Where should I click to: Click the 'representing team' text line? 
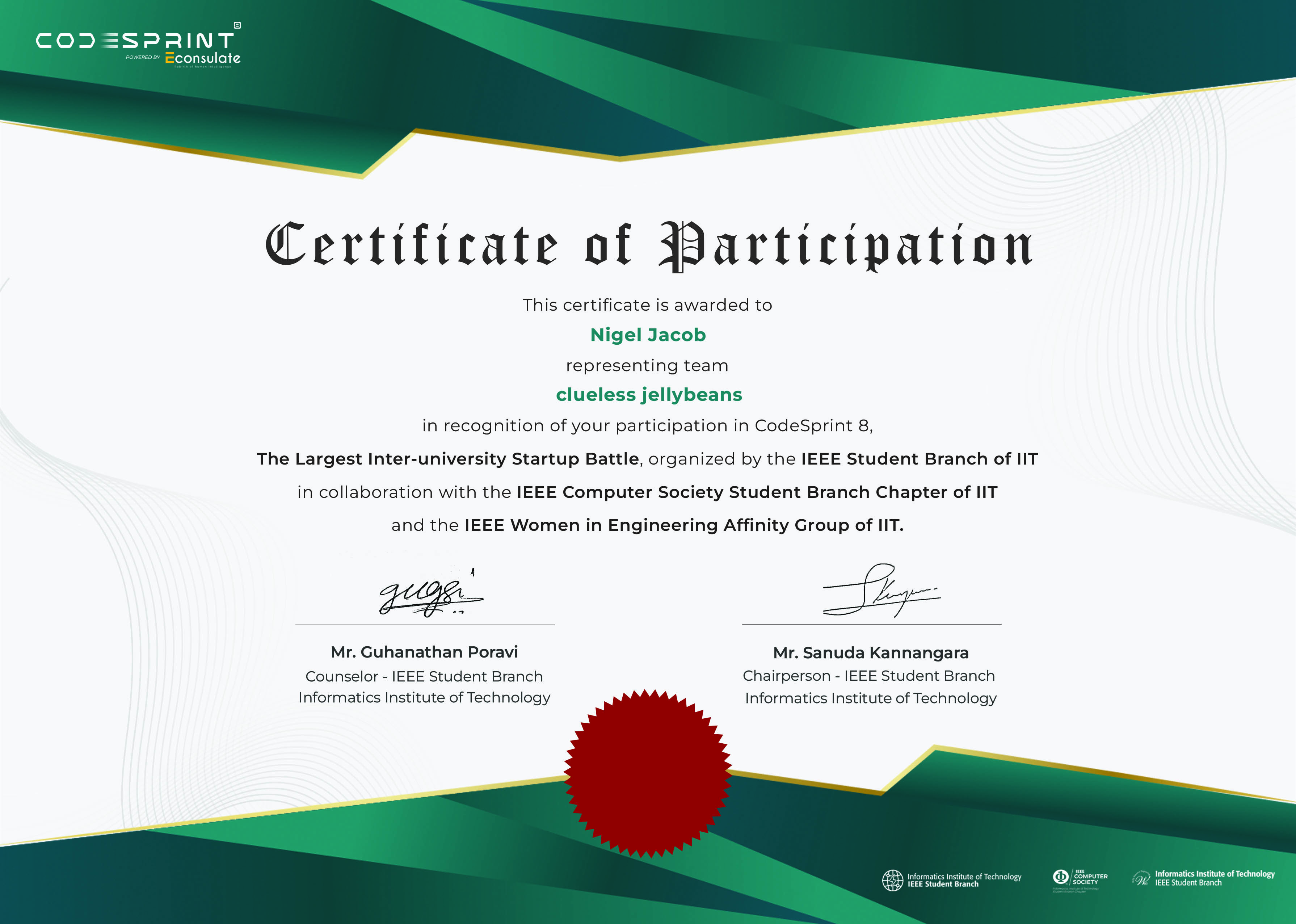click(x=647, y=365)
